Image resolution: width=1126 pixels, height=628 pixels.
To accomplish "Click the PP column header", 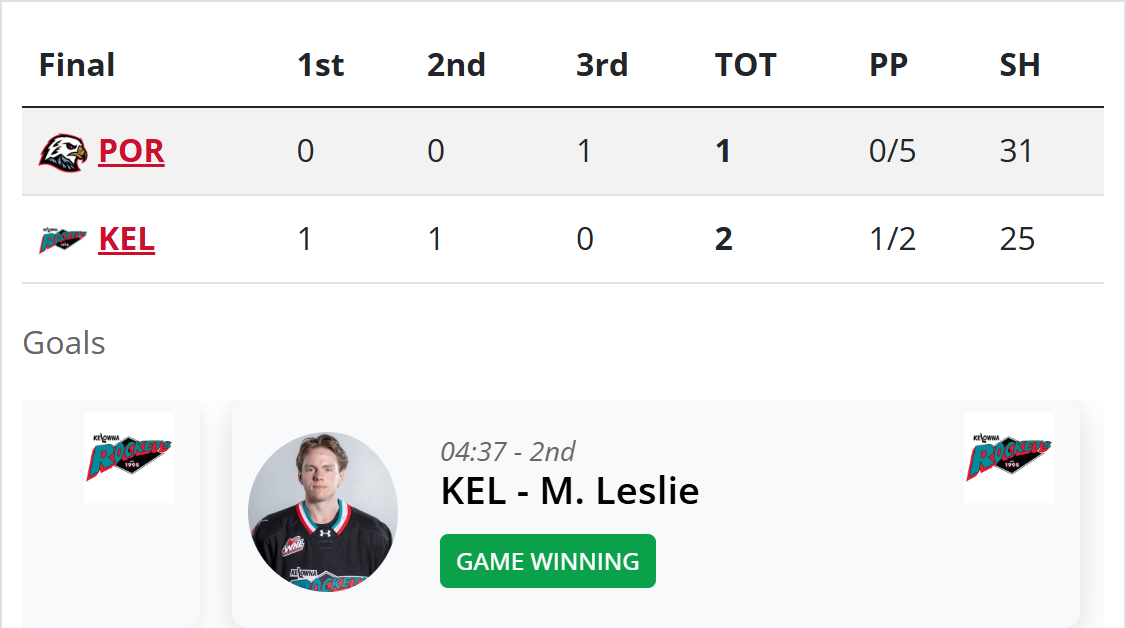I will tap(888, 65).
